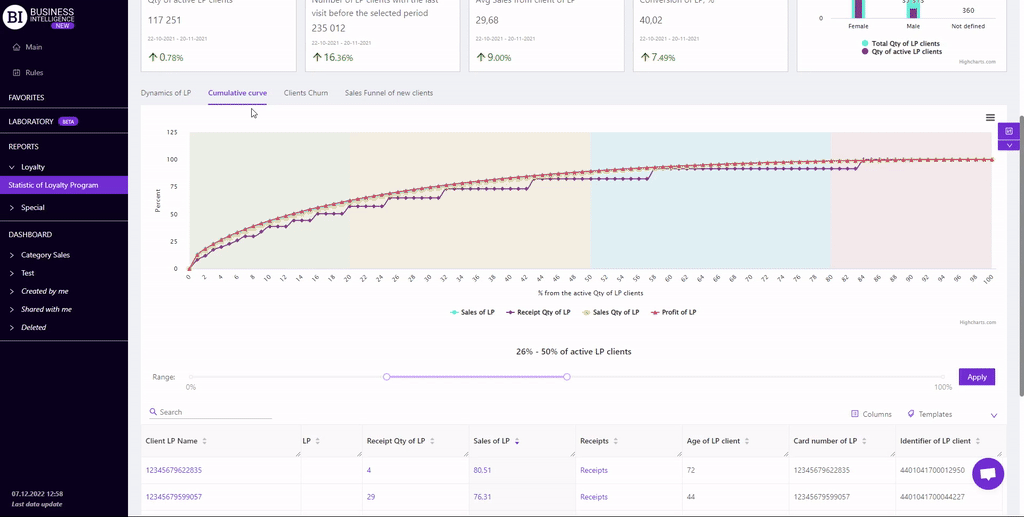Expand the Special reports group
This screenshot has height=517, width=1024.
pos(12,208)
